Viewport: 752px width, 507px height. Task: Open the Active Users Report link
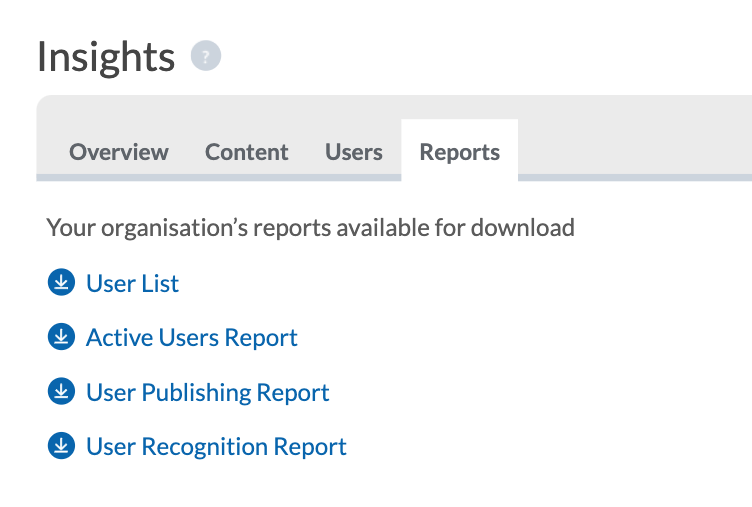[192, 338]
